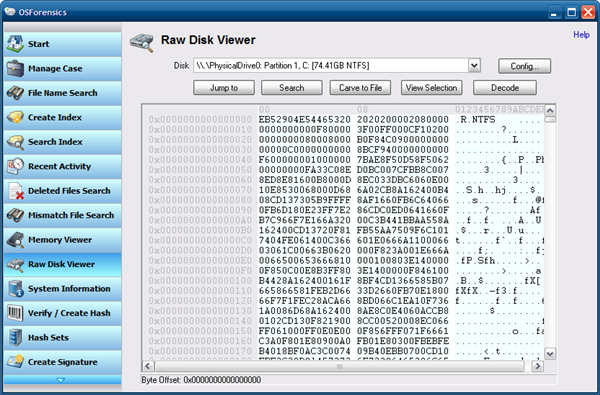Open Mismatch File Search
This screenshot has width=600, height=395.
(x=62, y=215)
